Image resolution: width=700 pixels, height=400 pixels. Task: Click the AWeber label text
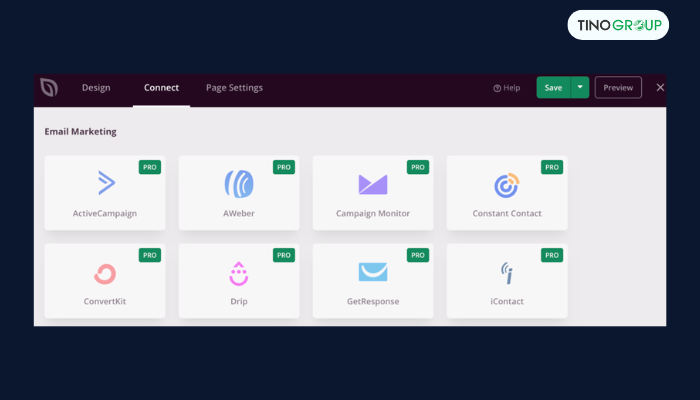(x=239, y=213)
